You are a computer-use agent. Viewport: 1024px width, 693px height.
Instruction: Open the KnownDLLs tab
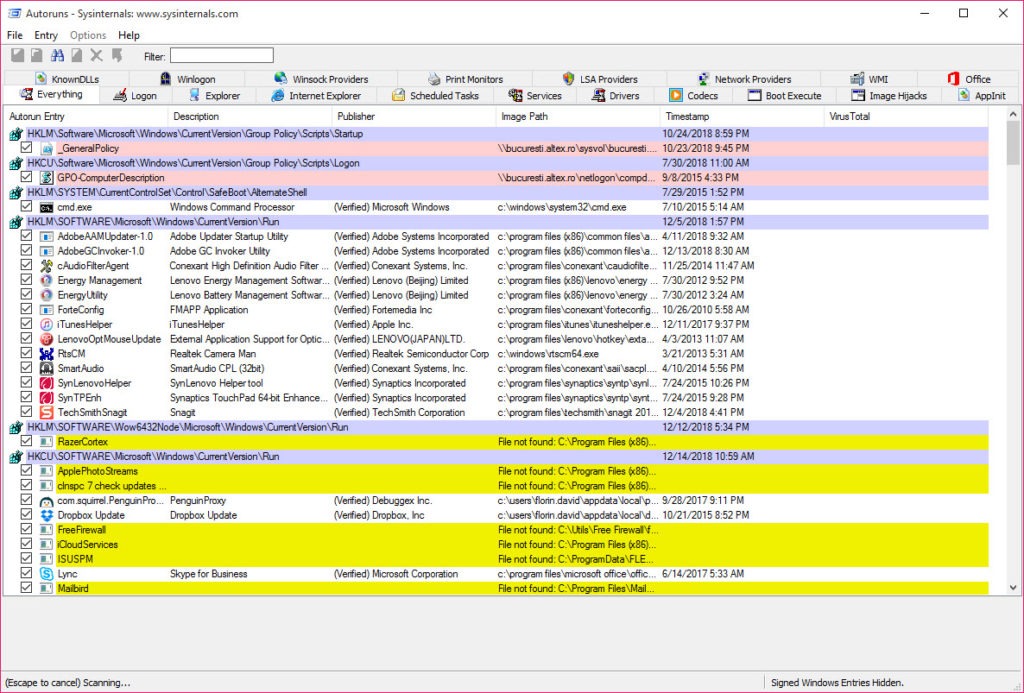click(x=67, y=79)
